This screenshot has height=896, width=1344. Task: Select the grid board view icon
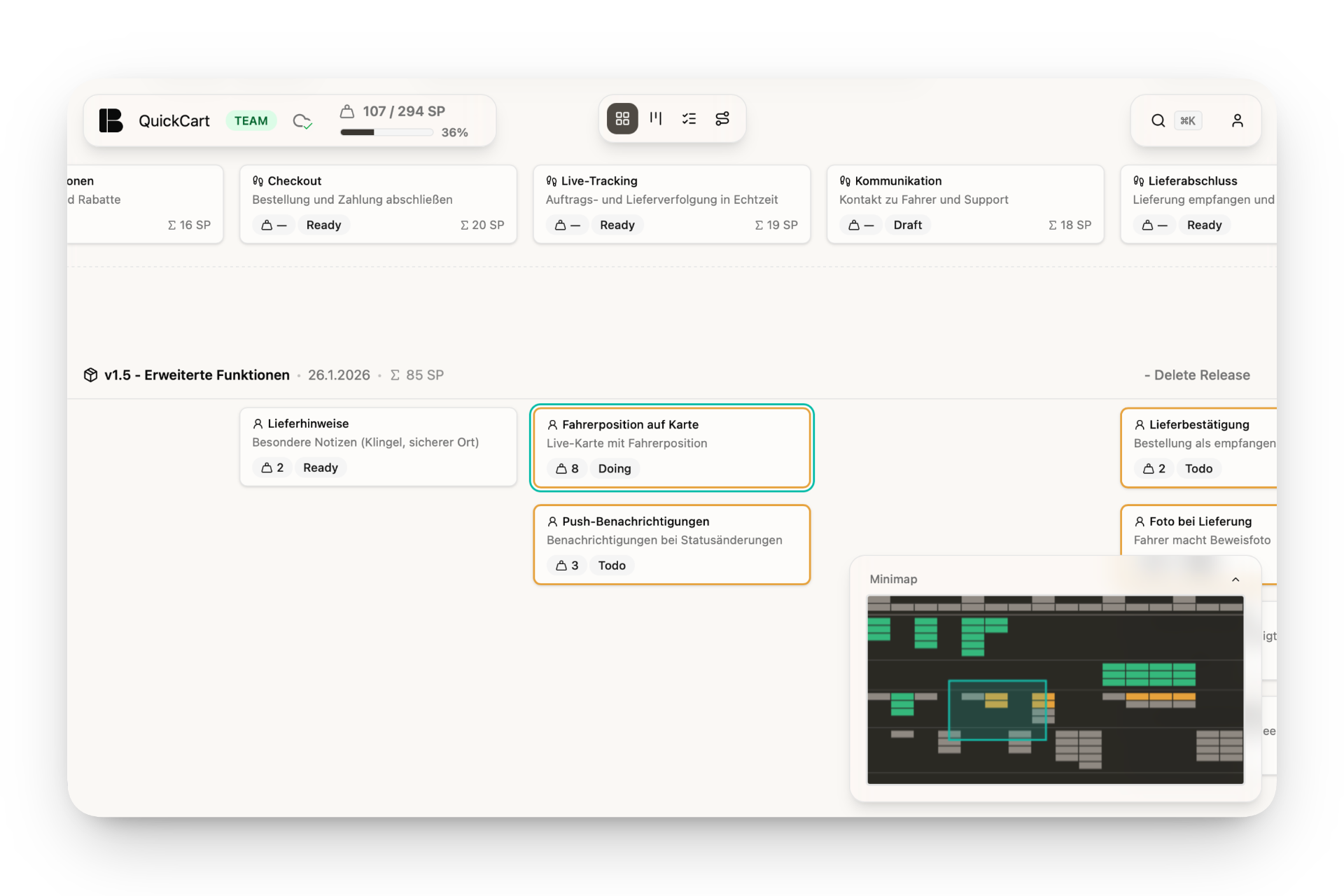pyautogui.click(x=622, y=118)
